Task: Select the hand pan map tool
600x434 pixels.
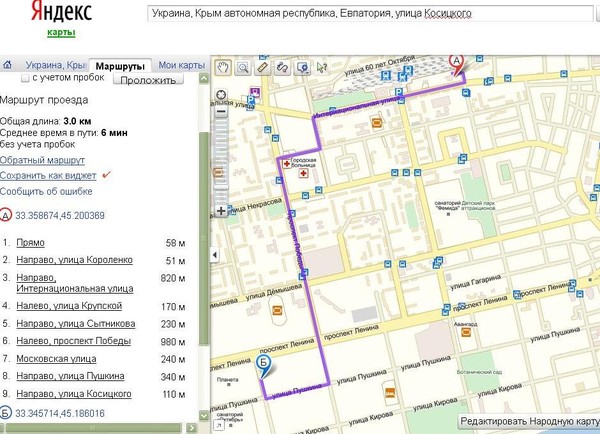Action: (x=222, y=68)
